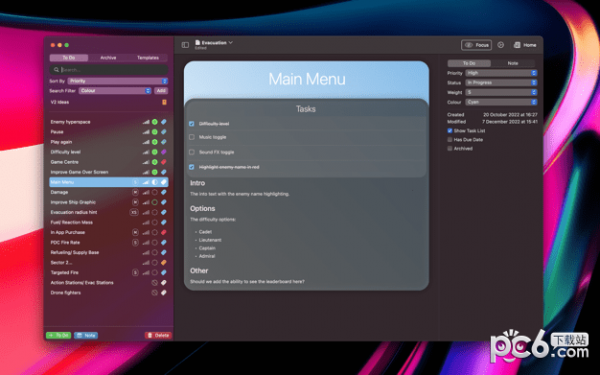Image resolution: width=600 pixels, height=375 pixels.
Task: Click the green status circle on Enemy hyperspace
Action: (x=155, y=122)
